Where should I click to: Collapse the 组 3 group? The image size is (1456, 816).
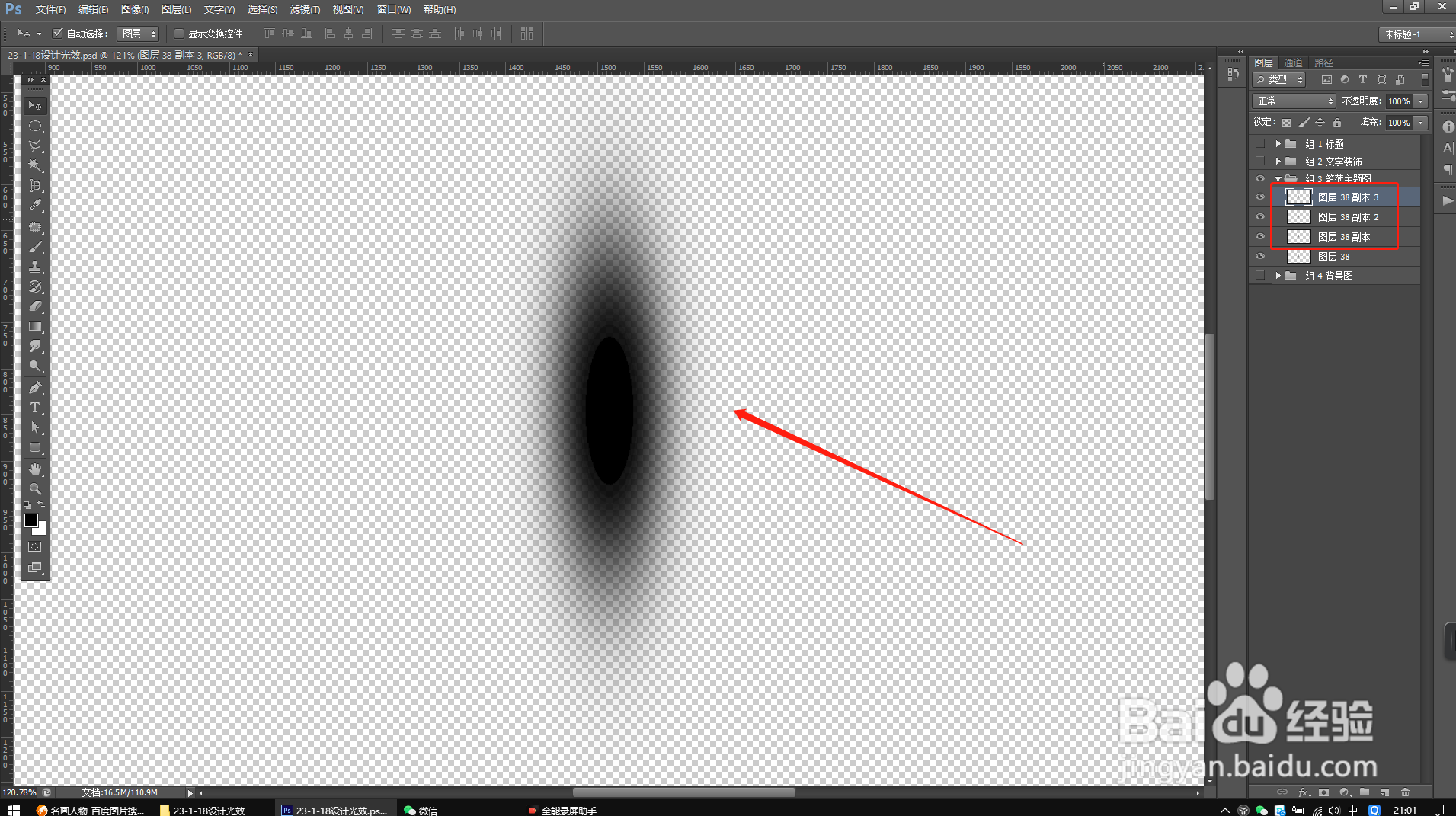tap(1278, 179)
